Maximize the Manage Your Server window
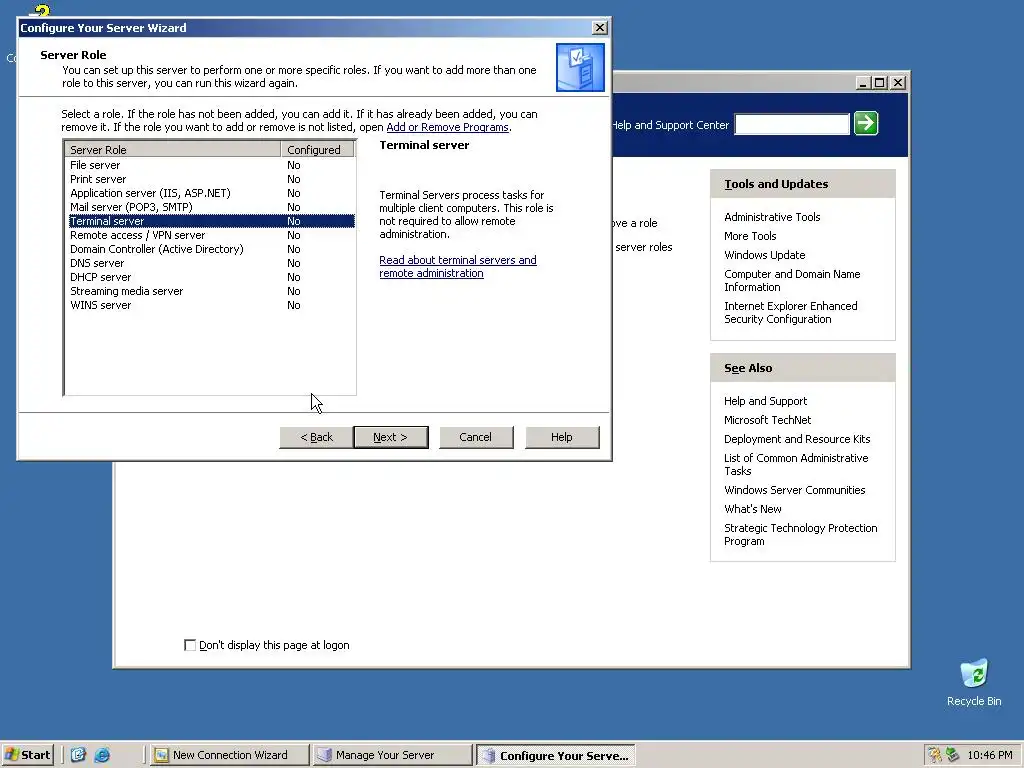This screenshot has height=768, width=1024. click(x=880, y=83)
